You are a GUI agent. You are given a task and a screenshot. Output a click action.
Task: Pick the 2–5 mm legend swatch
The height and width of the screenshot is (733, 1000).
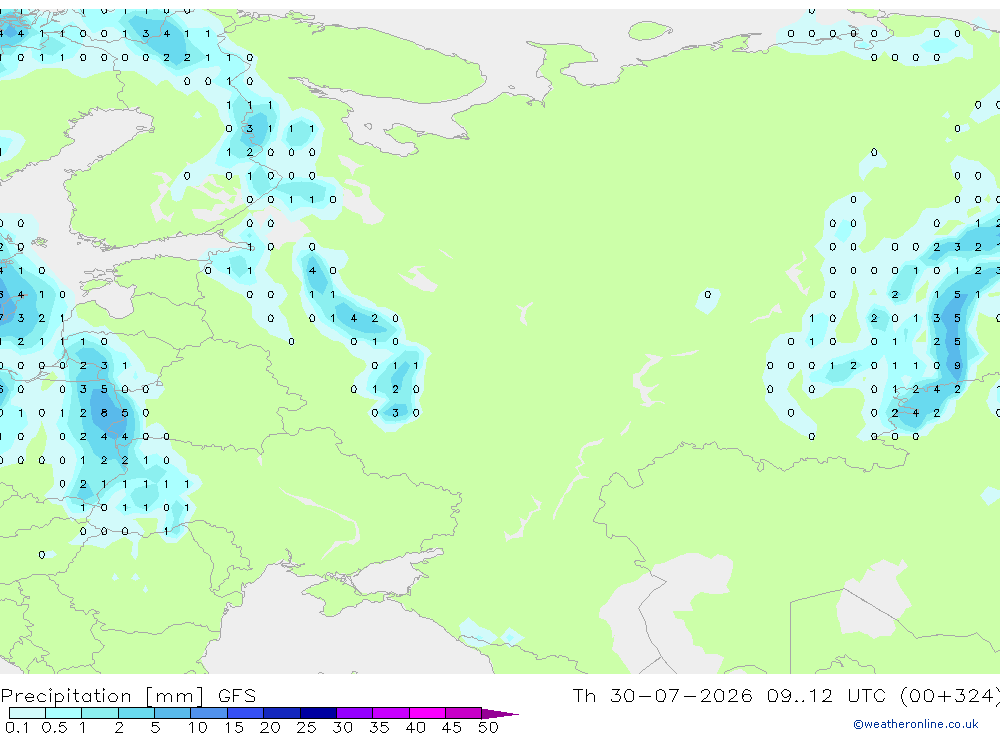point(136,713)
